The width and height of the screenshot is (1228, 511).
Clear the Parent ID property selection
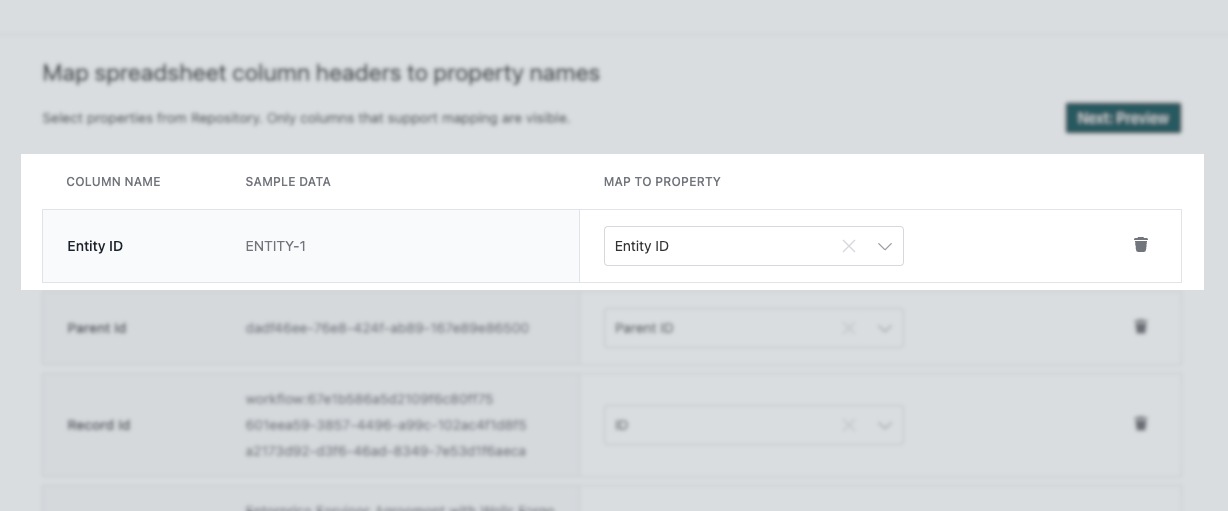pyautogui.click(x=848, y=328)
